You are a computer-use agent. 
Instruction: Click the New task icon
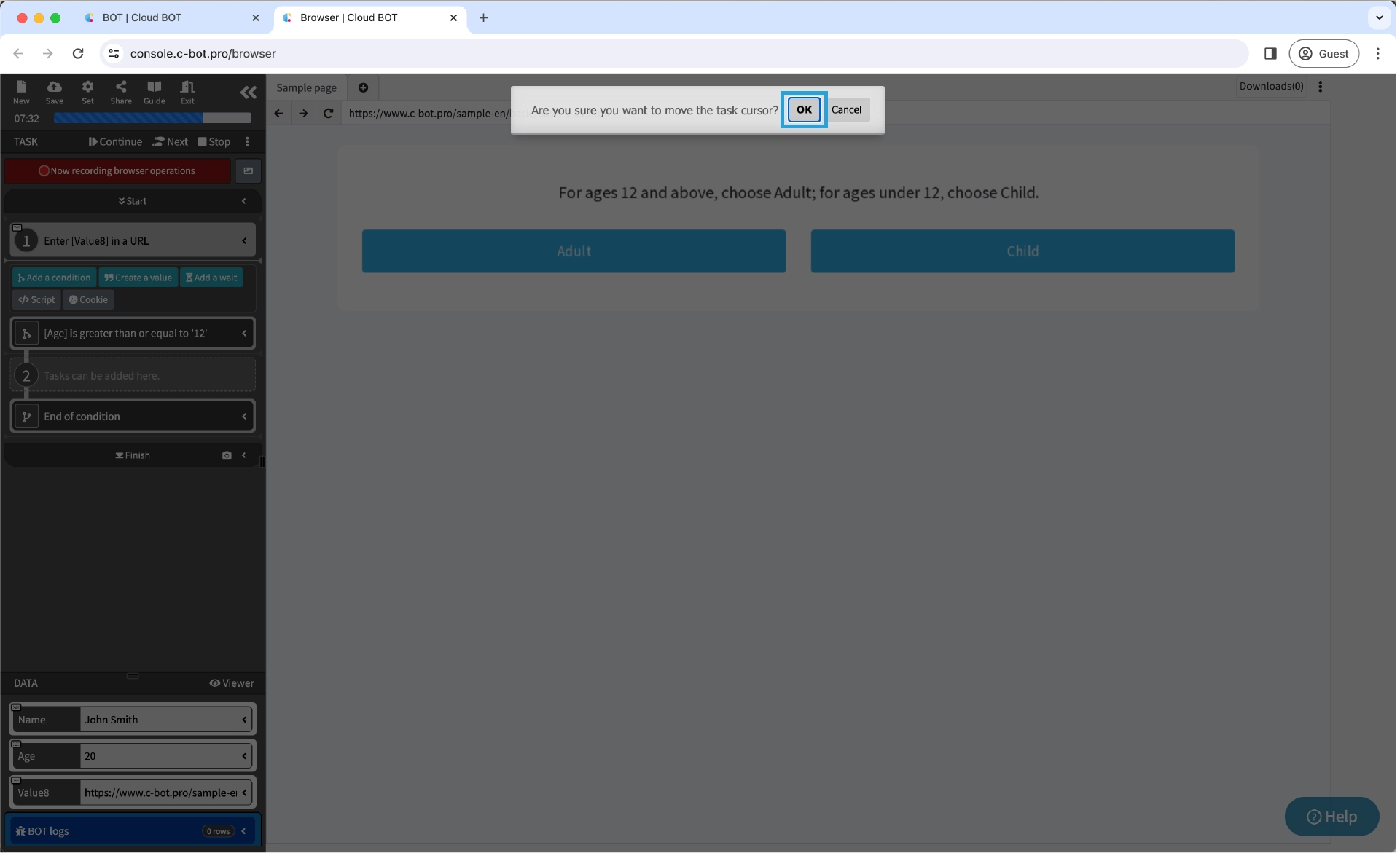pyautogui.click(x=21, y=87)
